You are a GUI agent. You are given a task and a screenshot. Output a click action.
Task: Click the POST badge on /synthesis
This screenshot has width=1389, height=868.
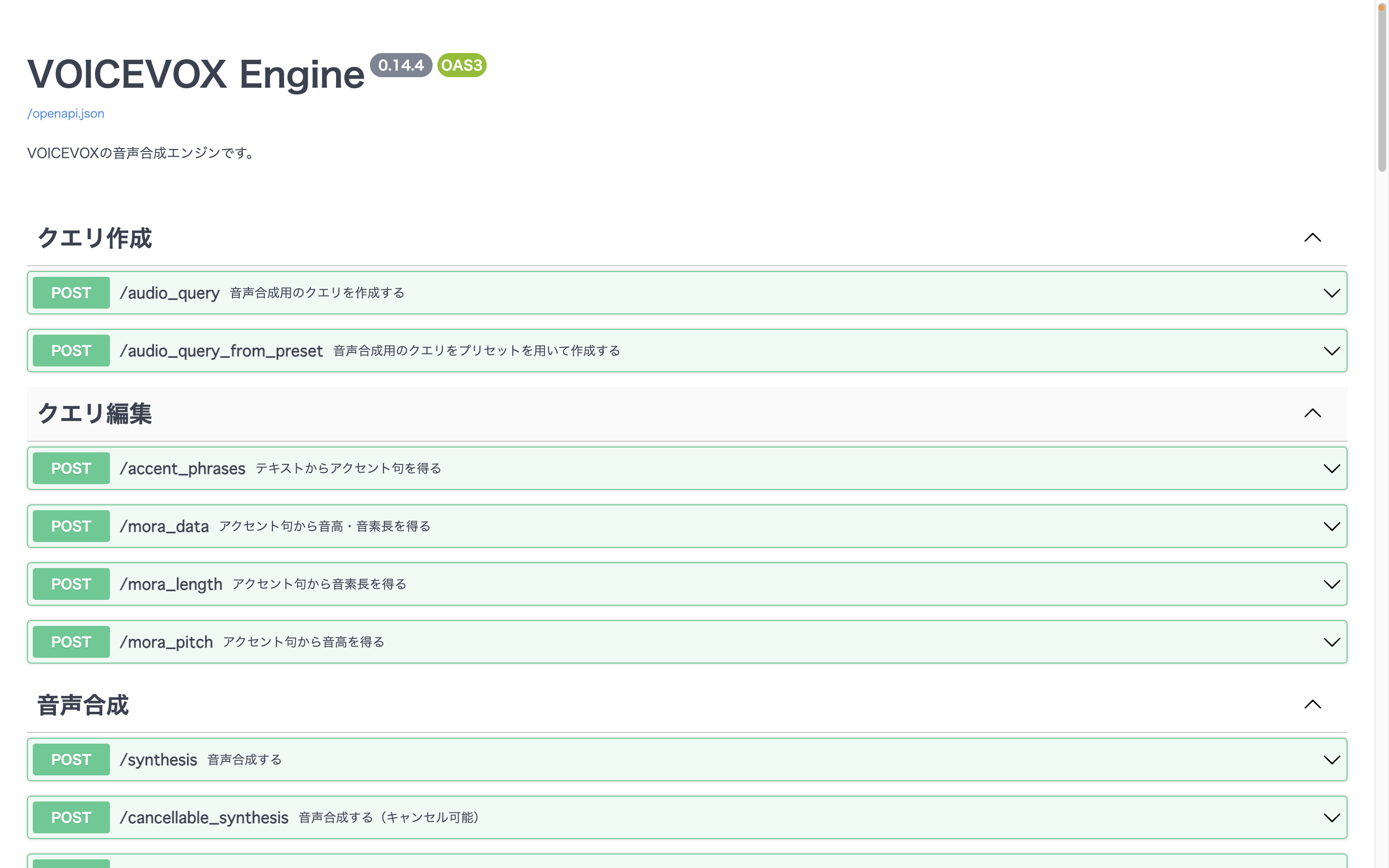70,759
